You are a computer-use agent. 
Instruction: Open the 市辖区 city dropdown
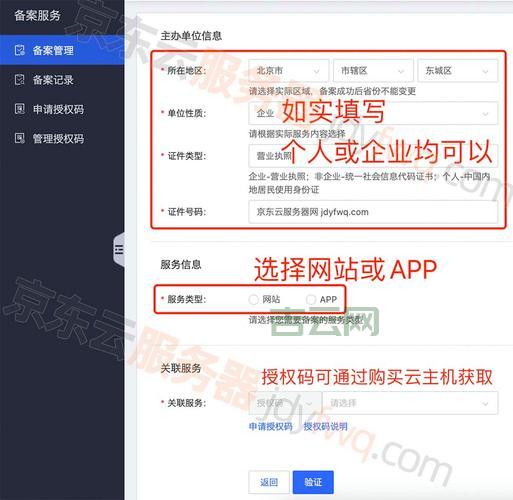tap(373, 71)
